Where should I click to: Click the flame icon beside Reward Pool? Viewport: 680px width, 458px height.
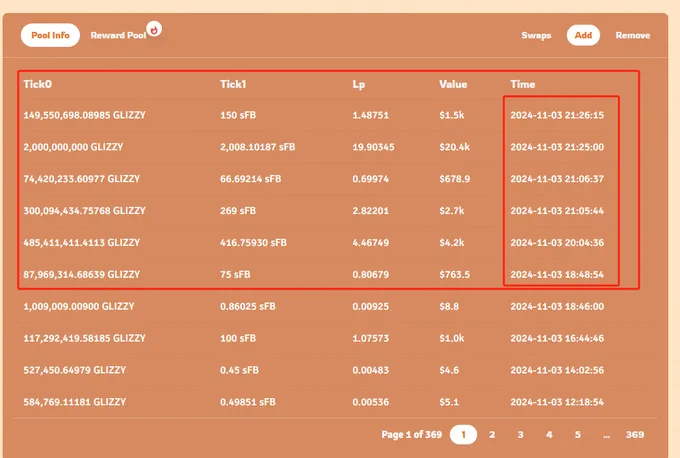pos(154,29)
